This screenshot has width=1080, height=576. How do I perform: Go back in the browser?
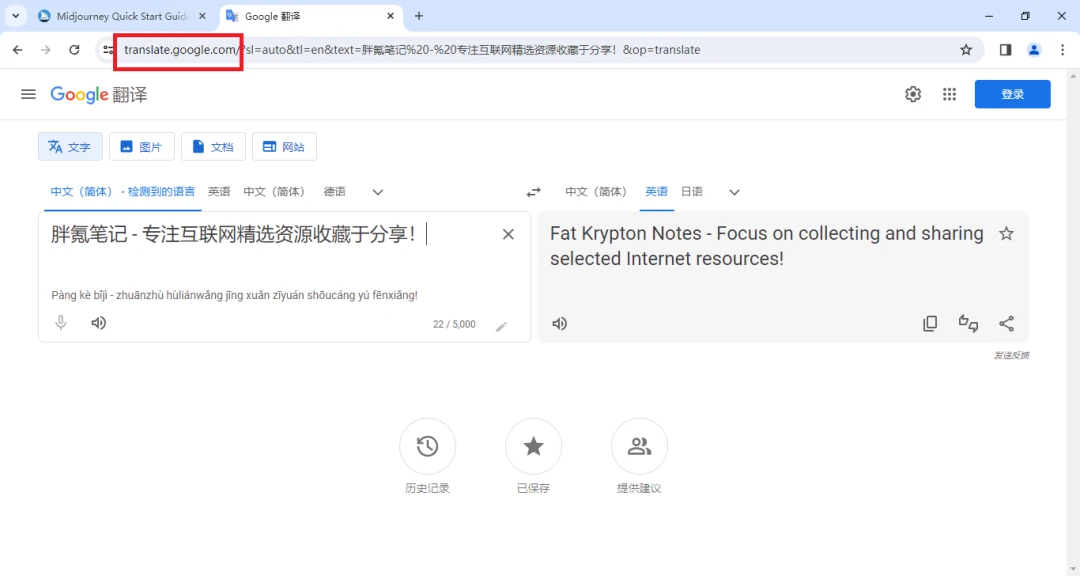[x=18, y=50]
